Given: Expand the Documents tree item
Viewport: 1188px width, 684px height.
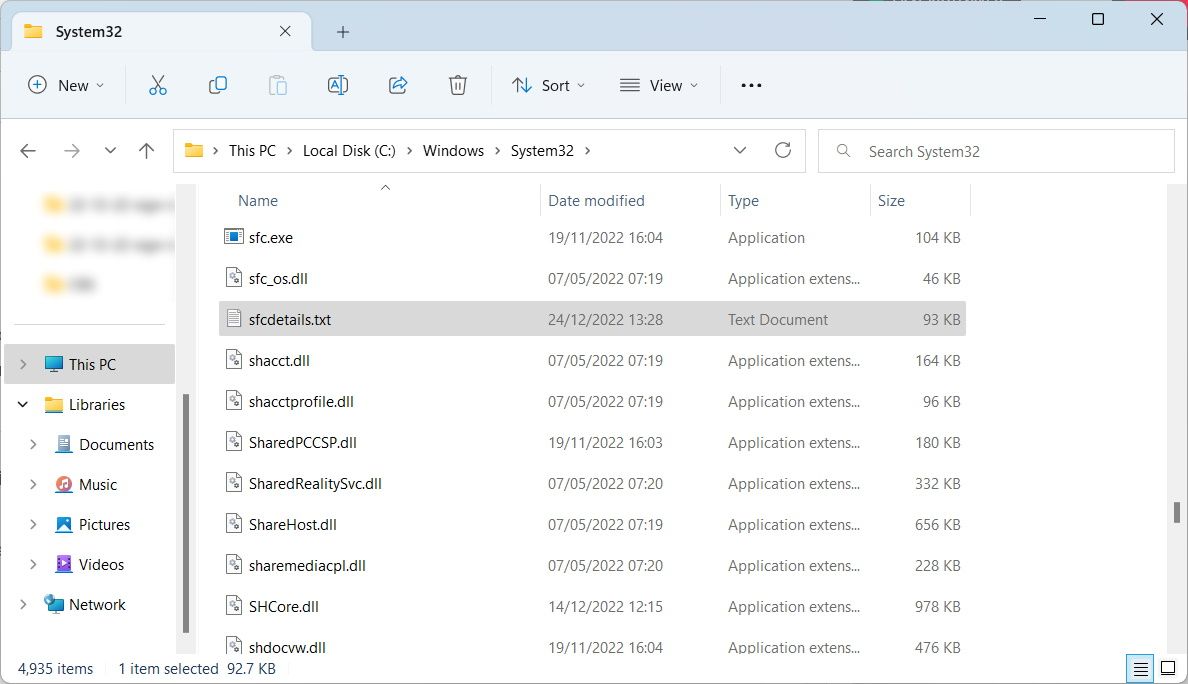Looking at the screenshot, I should (x=32, y=444).
